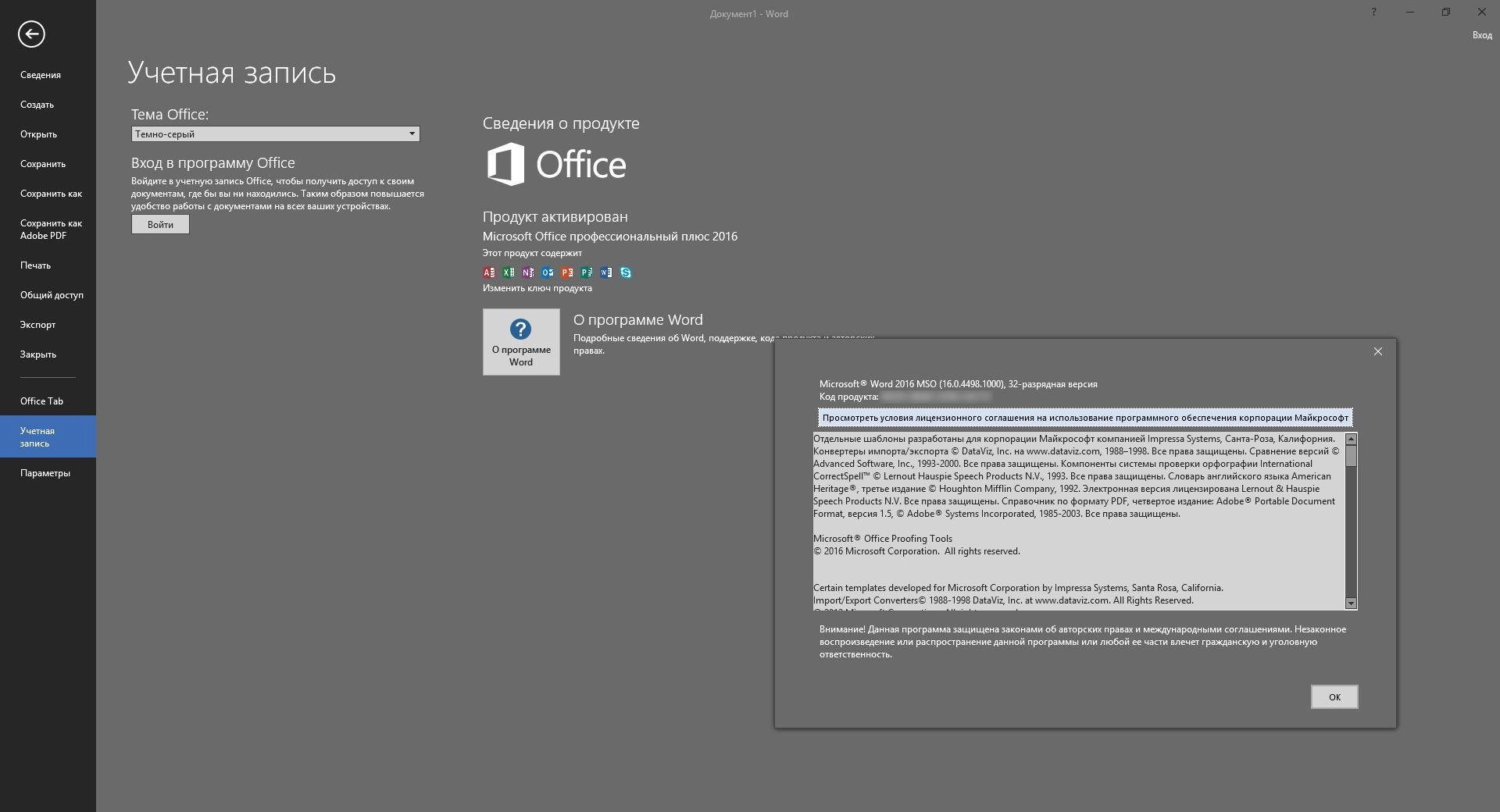Click OK in the About dialog
The width and height of the screenshot is (1500, 812).
(x=1334, y=697)
